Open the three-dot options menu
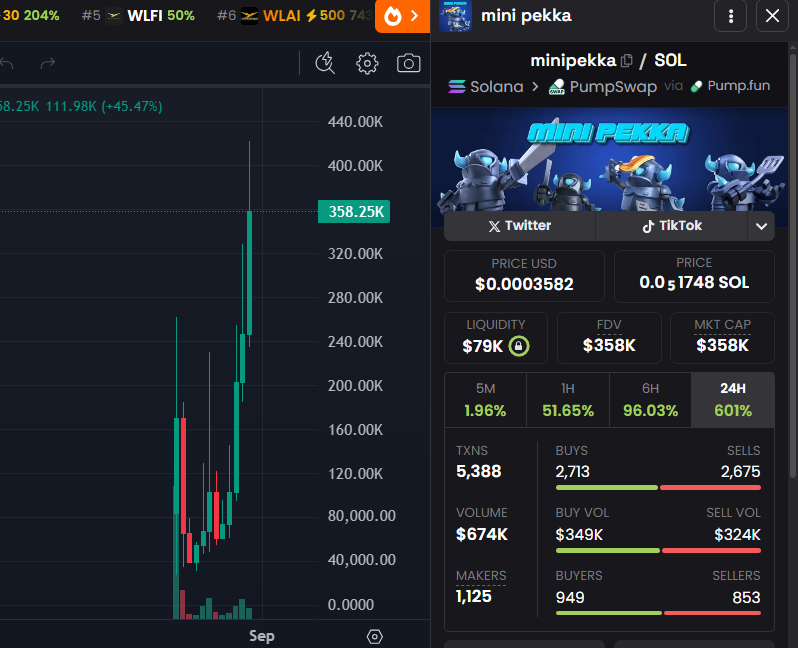Screen dimensions: 798x648 pos(730,16)
